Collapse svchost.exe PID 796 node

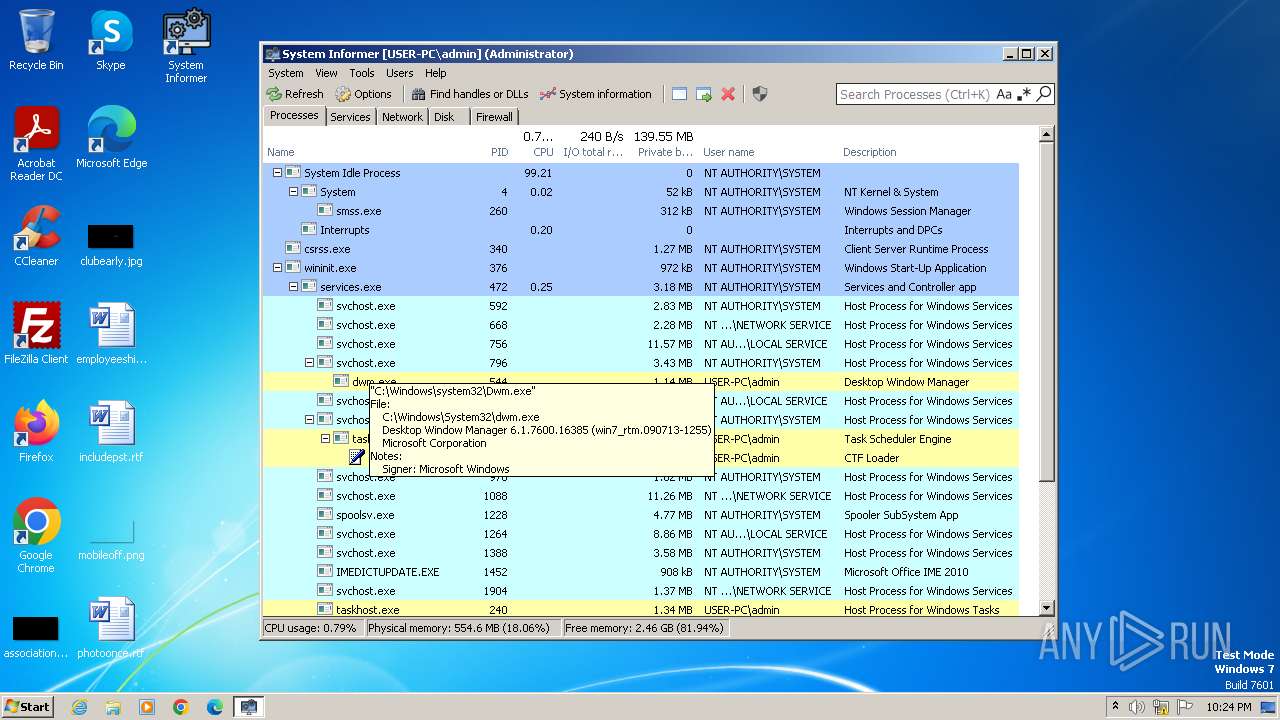pos(309,363)
